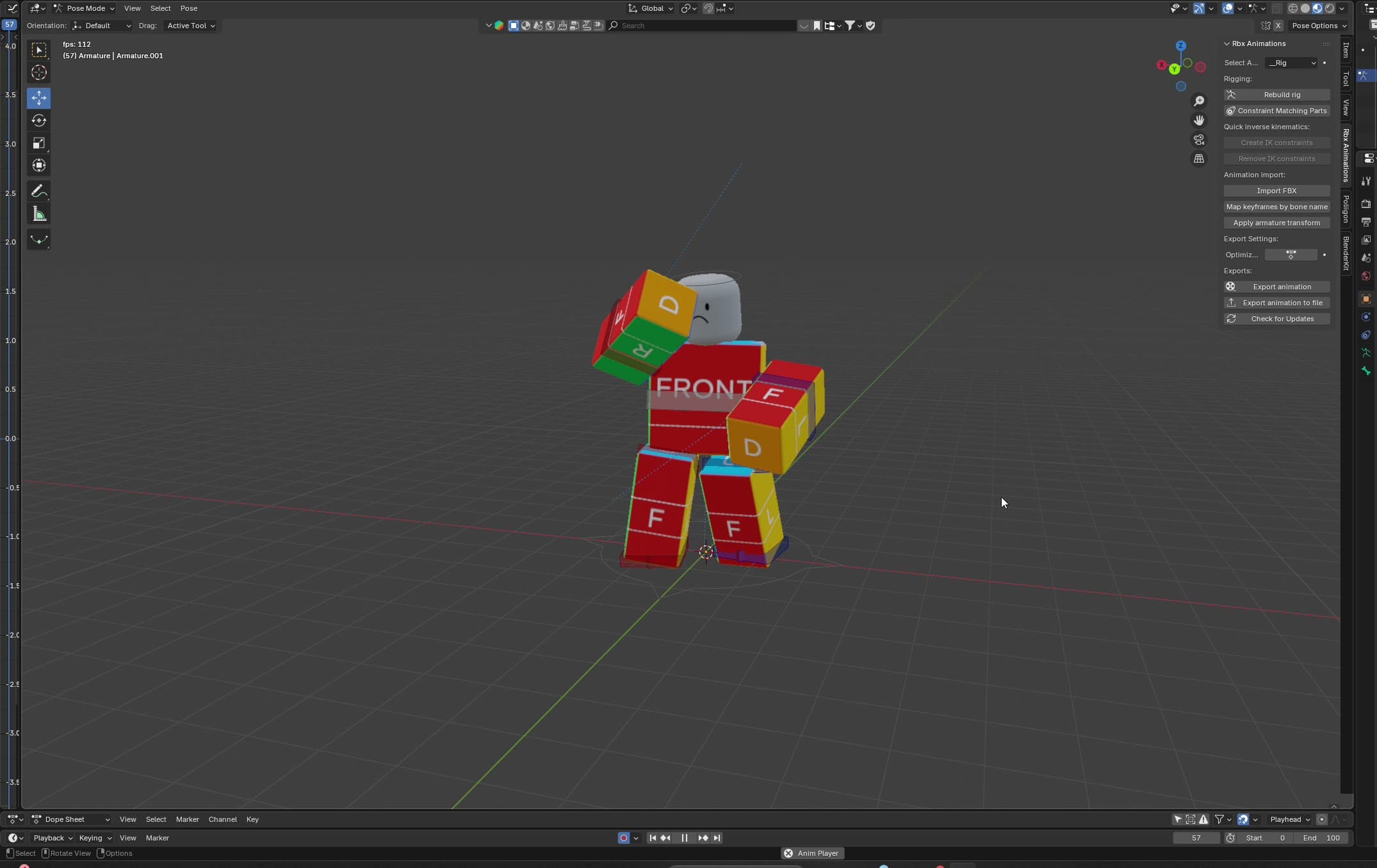Select the Transform tool
1377x868 pixels.
(39, 165)
